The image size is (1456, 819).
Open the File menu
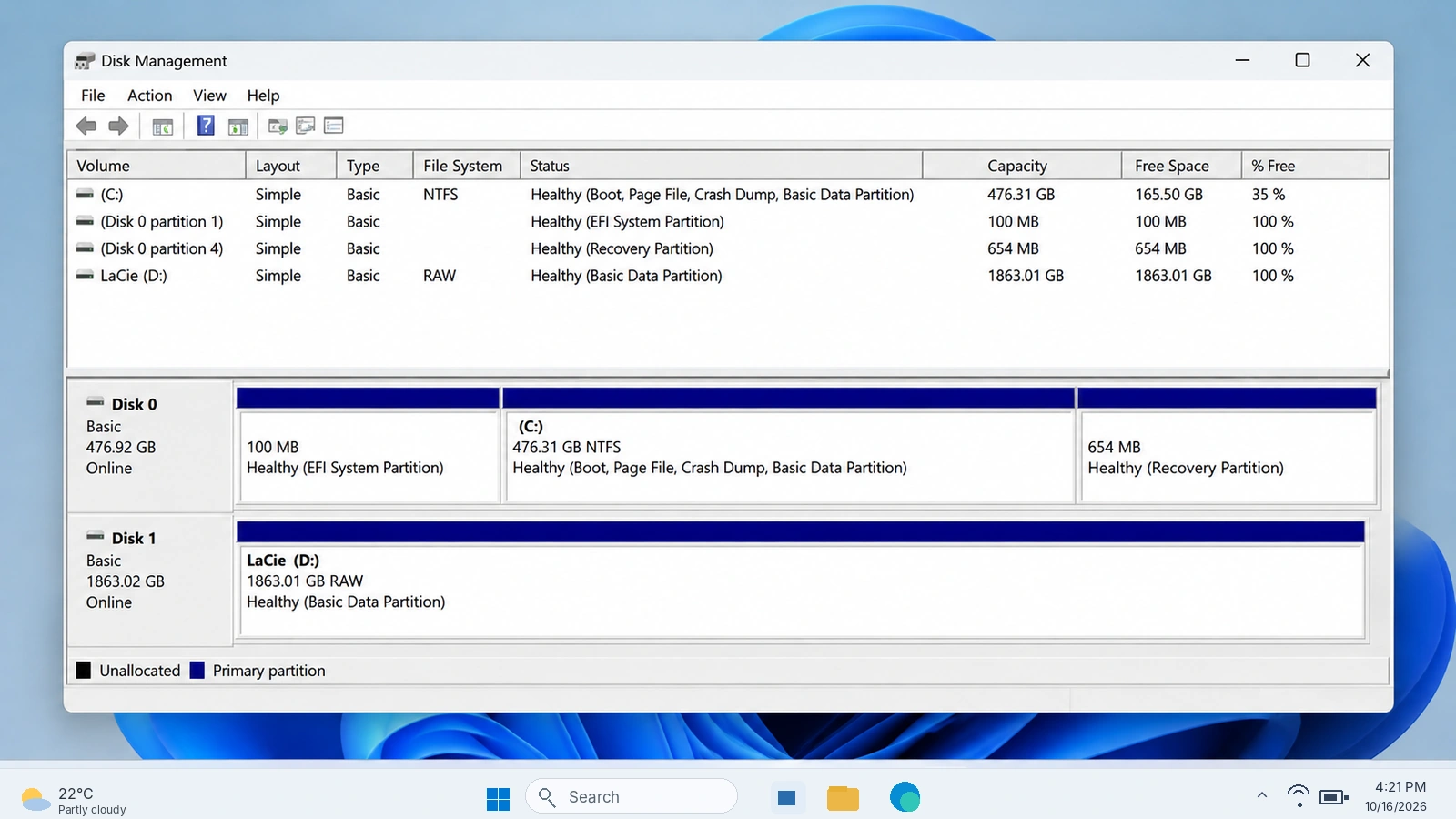[x=93, y=96]
